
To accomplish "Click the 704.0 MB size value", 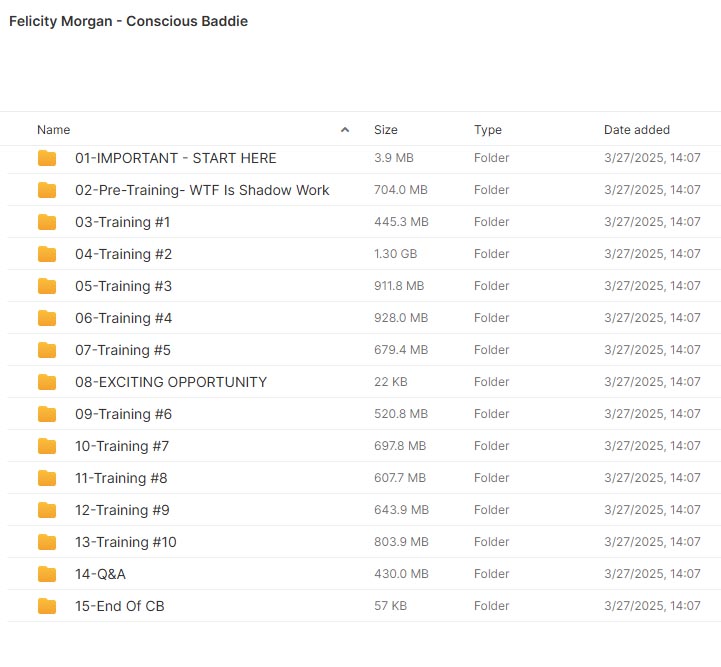I will click(401, 190).
